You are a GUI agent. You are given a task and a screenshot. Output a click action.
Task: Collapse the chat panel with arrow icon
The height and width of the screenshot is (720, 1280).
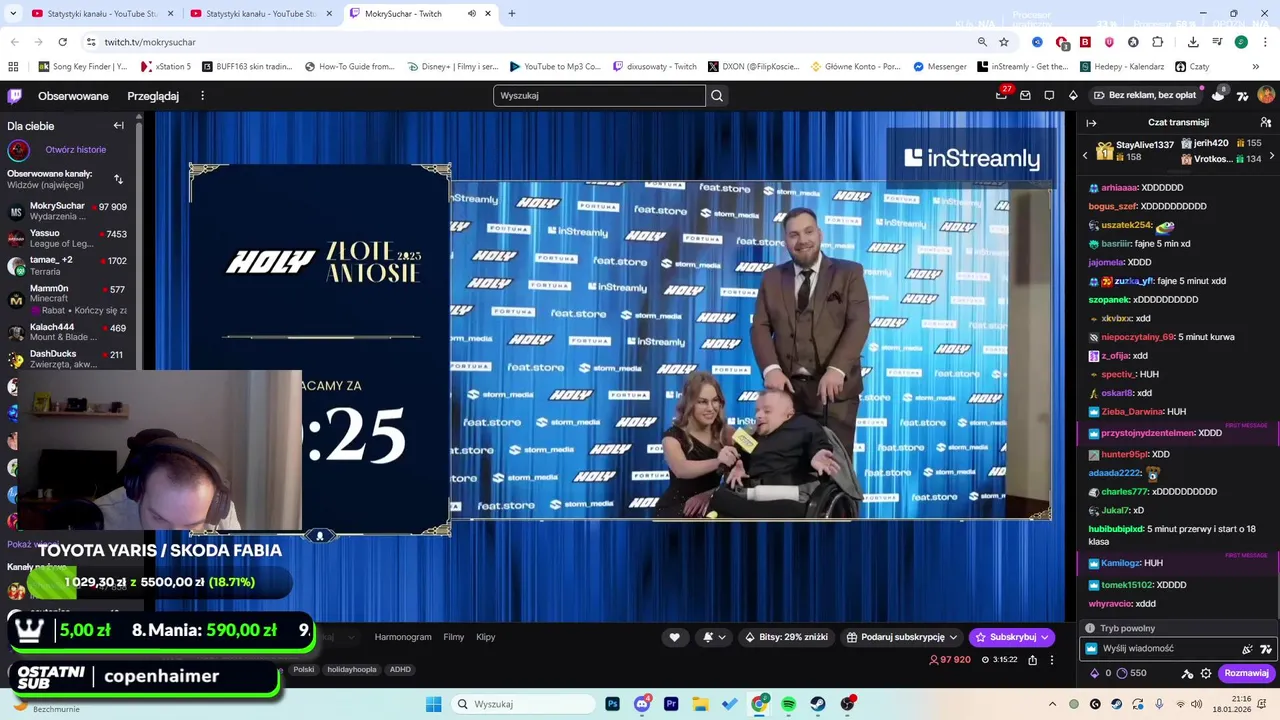click(1091, 123)
